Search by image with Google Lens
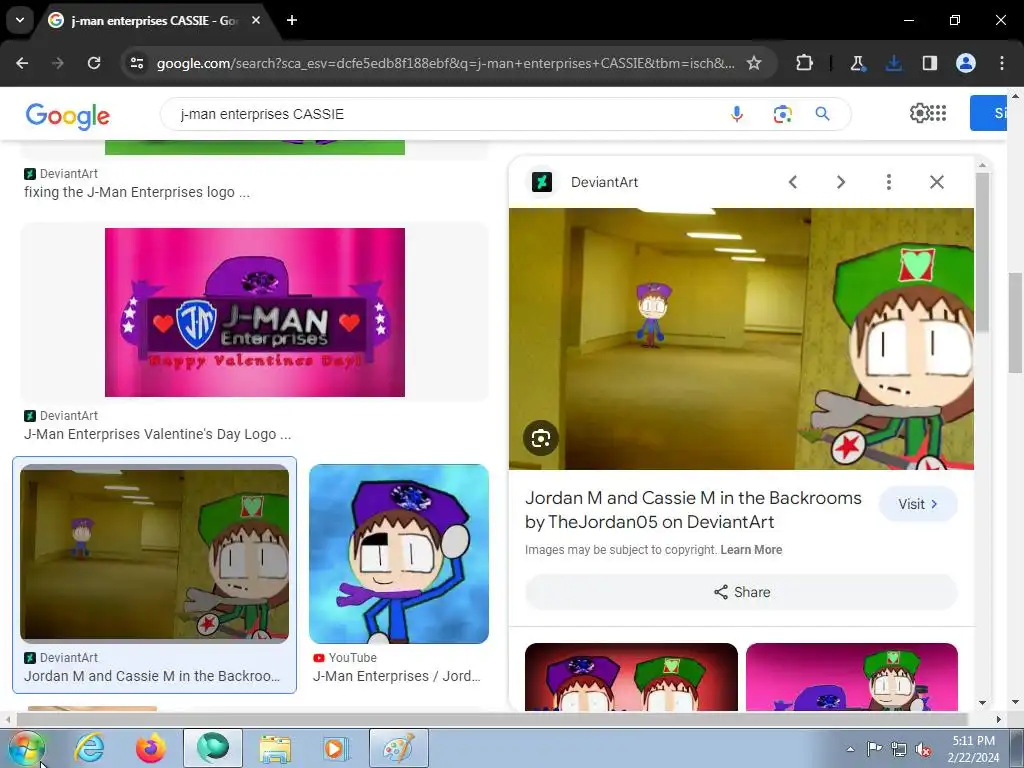The width and height of the screenshot is (1024, 768). tap(782, 114)
